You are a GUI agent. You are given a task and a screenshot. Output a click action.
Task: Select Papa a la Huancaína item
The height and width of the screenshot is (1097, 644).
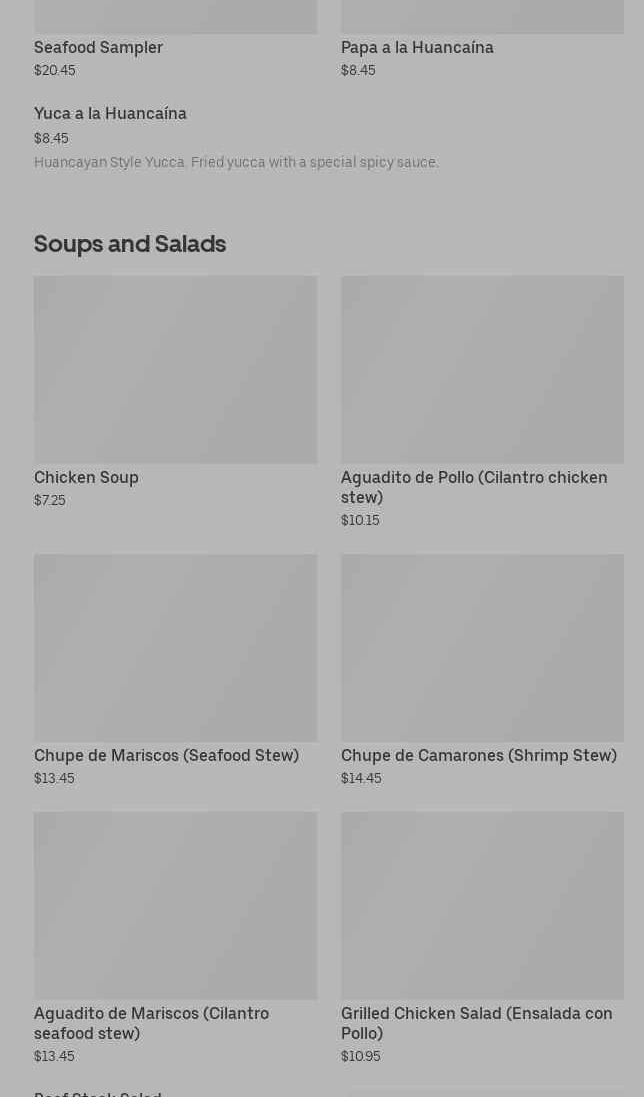[417, 48]
